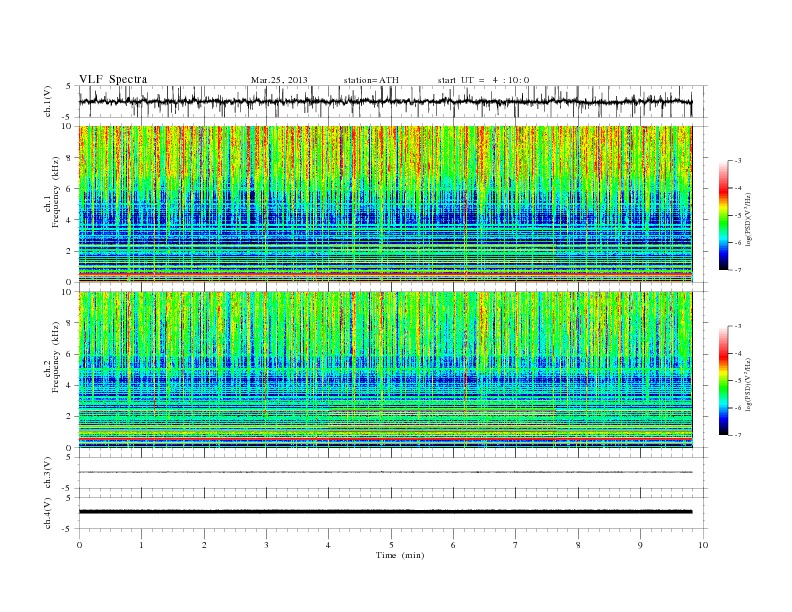Click the "ch.3(V)" axis label

coord(48,473)
